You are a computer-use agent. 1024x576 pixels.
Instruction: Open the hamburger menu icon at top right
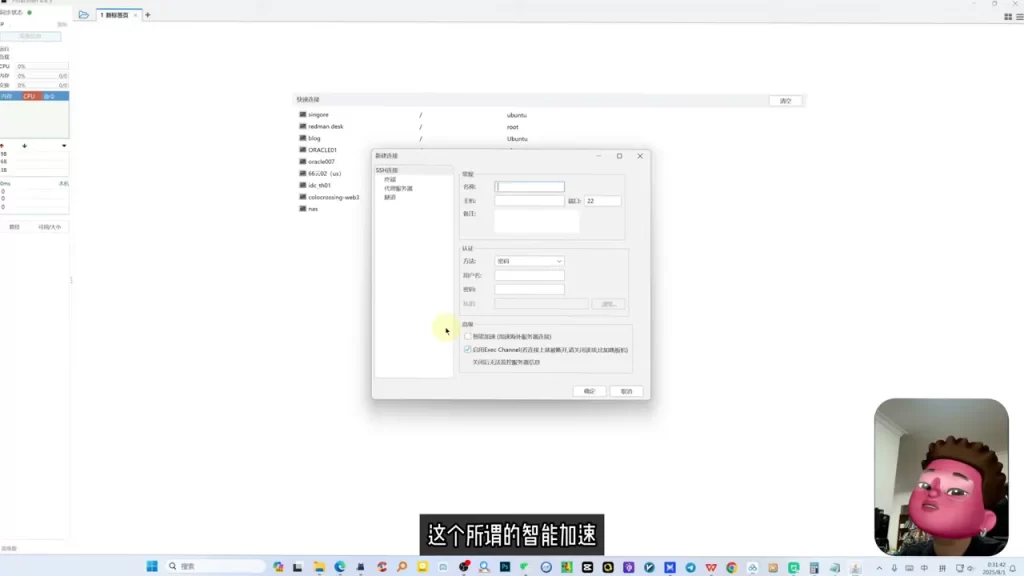click(1019, 17)
